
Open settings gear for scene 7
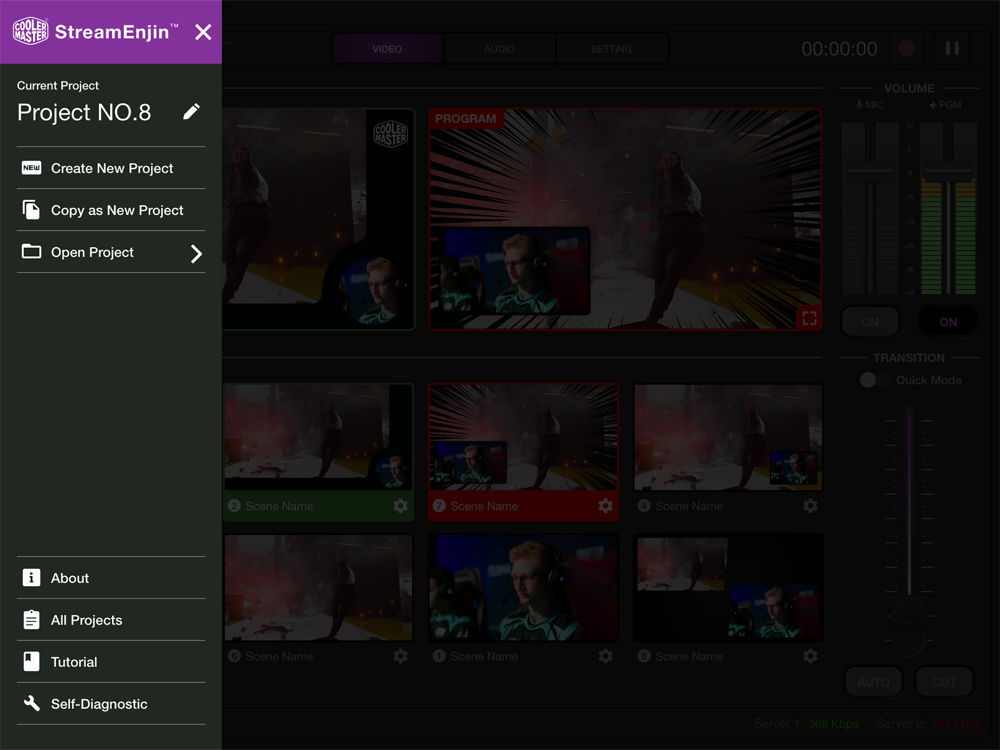(x=605, y=506)
